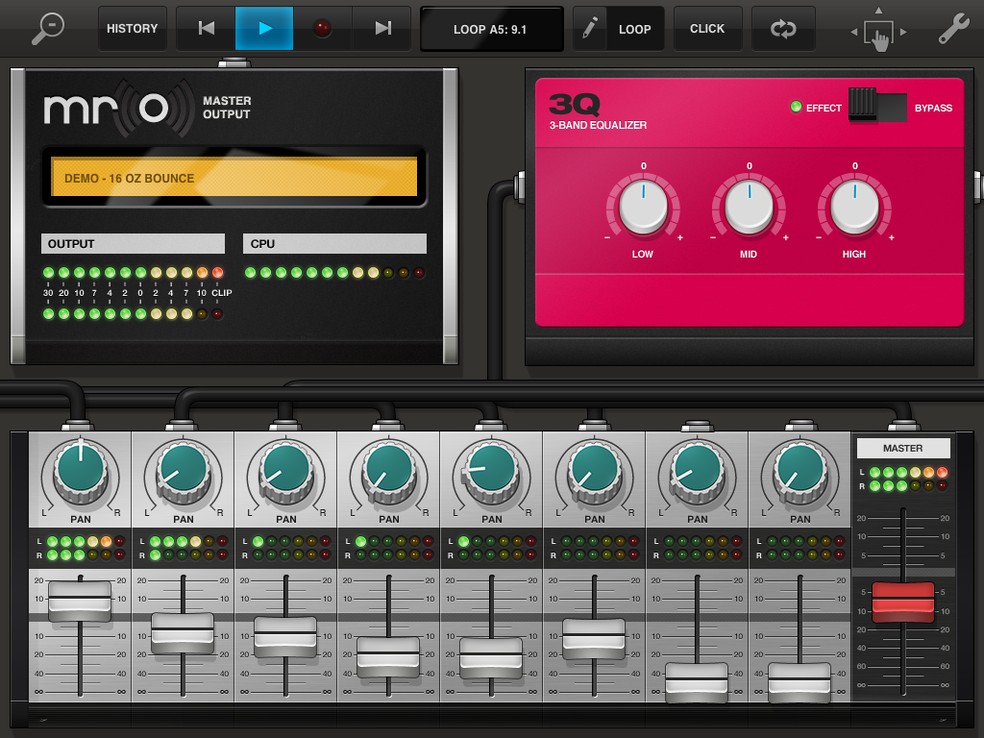The height and width of the screenshot is (738, 984).
Task: Click the MID band equalizer knob
Action: pyautogui.click(x=749, y=206)
